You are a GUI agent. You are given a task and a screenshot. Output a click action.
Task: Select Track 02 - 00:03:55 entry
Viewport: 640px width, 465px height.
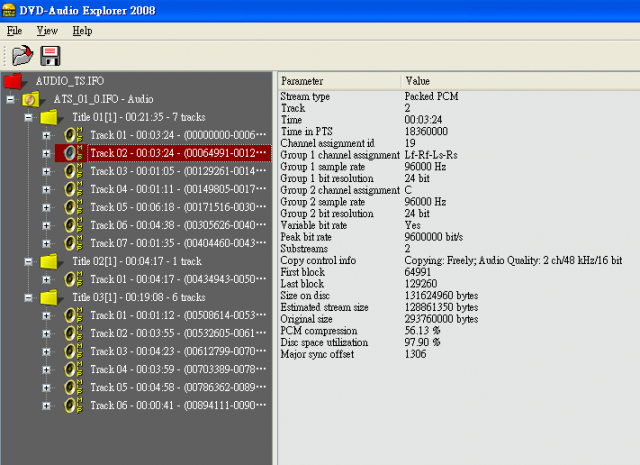pos(178,333)
